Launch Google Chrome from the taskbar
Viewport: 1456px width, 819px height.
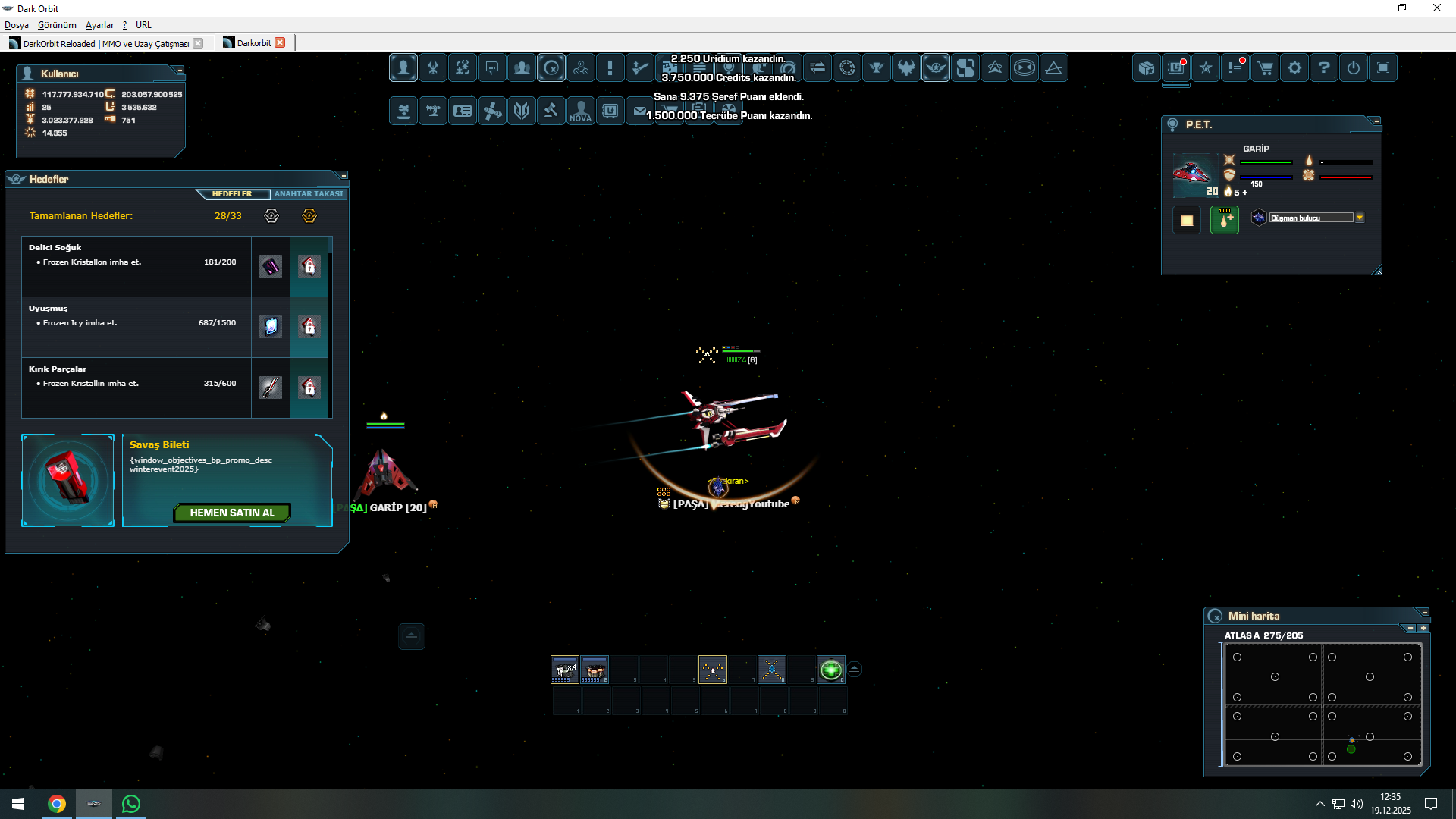pyautogui.click(x=57, y=804)
